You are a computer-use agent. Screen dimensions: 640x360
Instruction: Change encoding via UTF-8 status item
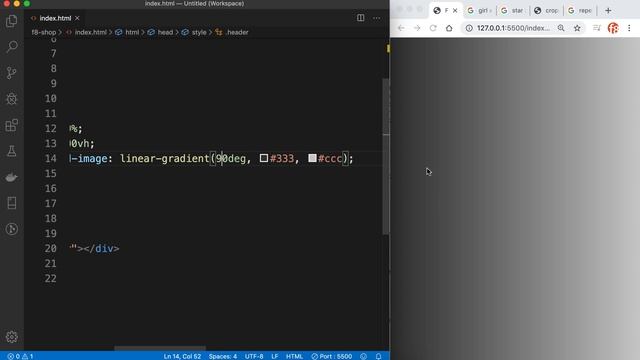click(254, 356)
